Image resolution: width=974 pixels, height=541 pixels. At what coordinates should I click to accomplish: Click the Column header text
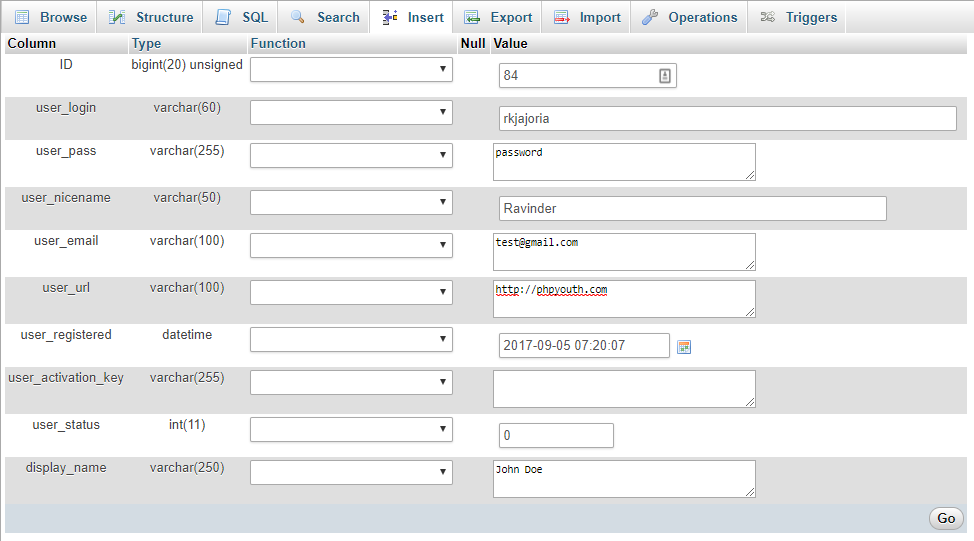tap(32, 43)
